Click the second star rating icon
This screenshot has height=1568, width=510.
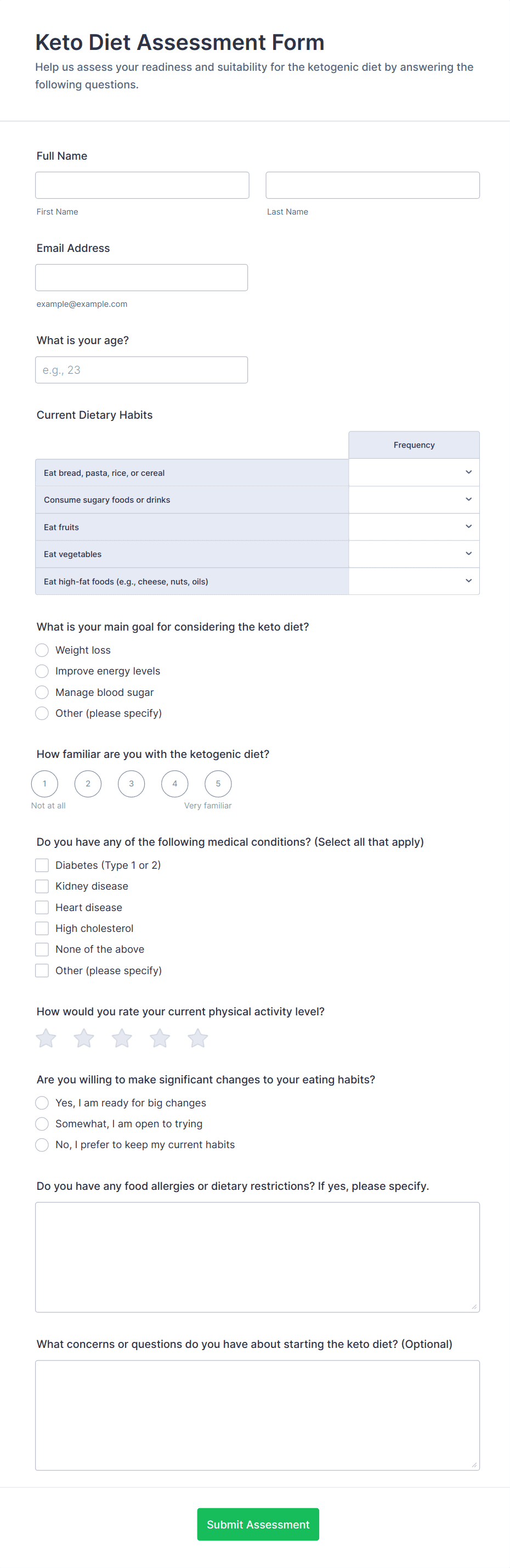[84, 1038]
